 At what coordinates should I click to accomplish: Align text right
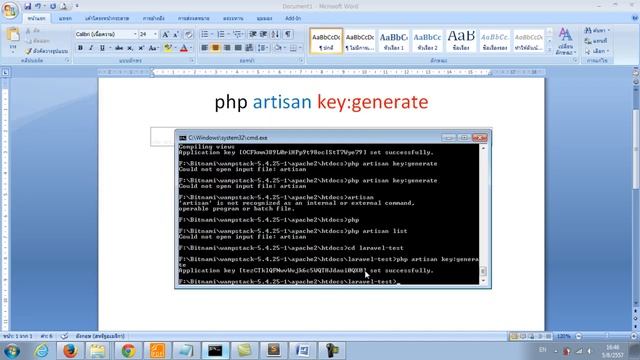227,48
